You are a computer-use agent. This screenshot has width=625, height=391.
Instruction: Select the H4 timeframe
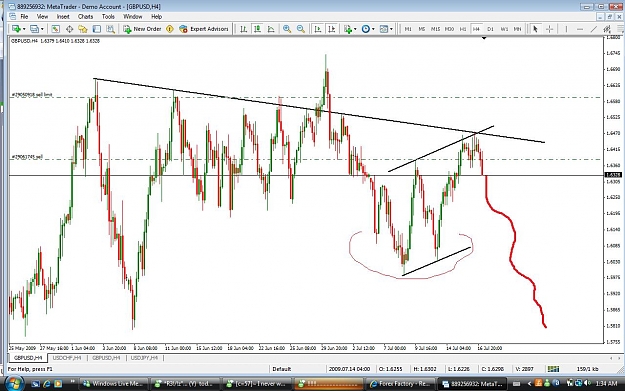pos(476,29)
